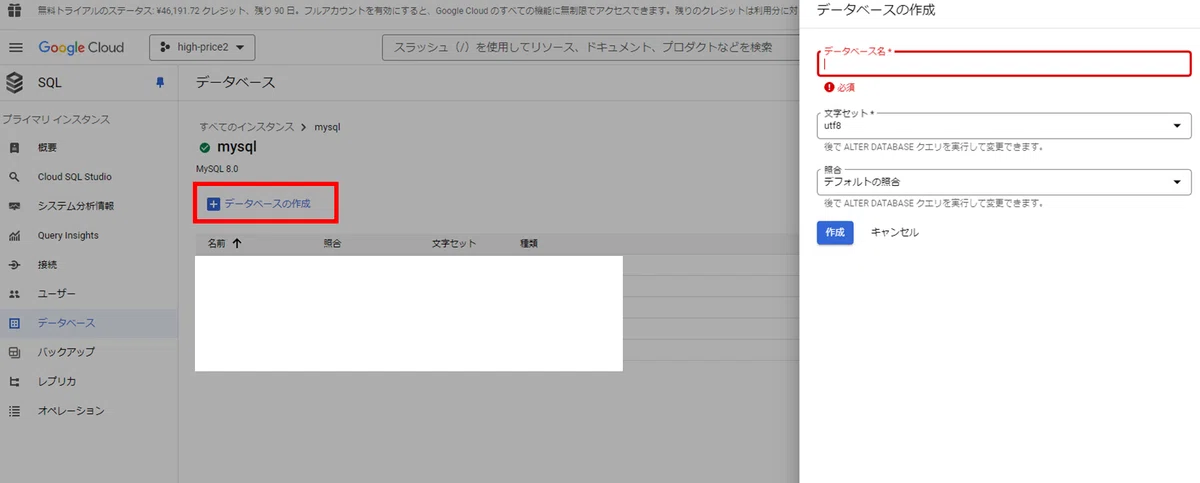Click the キャンセル button
Image resolution: width=1200 pixels, height=483 pixels.
(894, 232)
